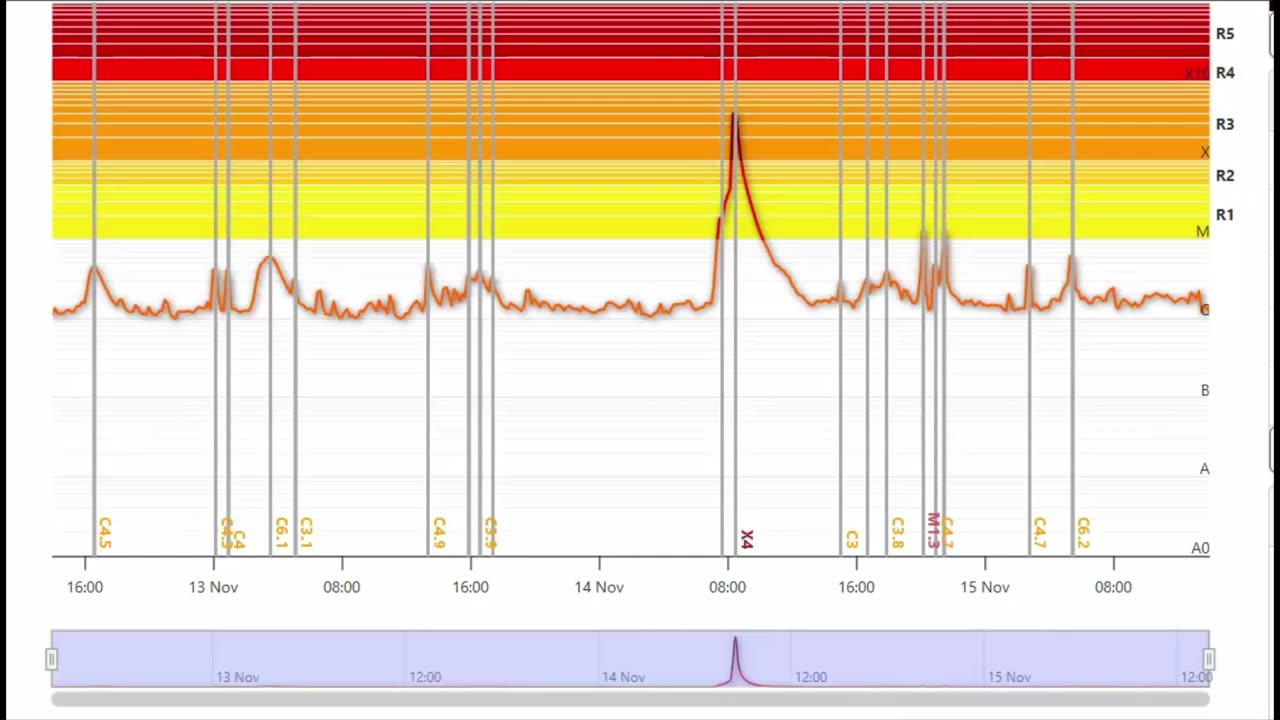Click the R5 radio blackout level label
Screen dimensions: 1280x720
1225,34
